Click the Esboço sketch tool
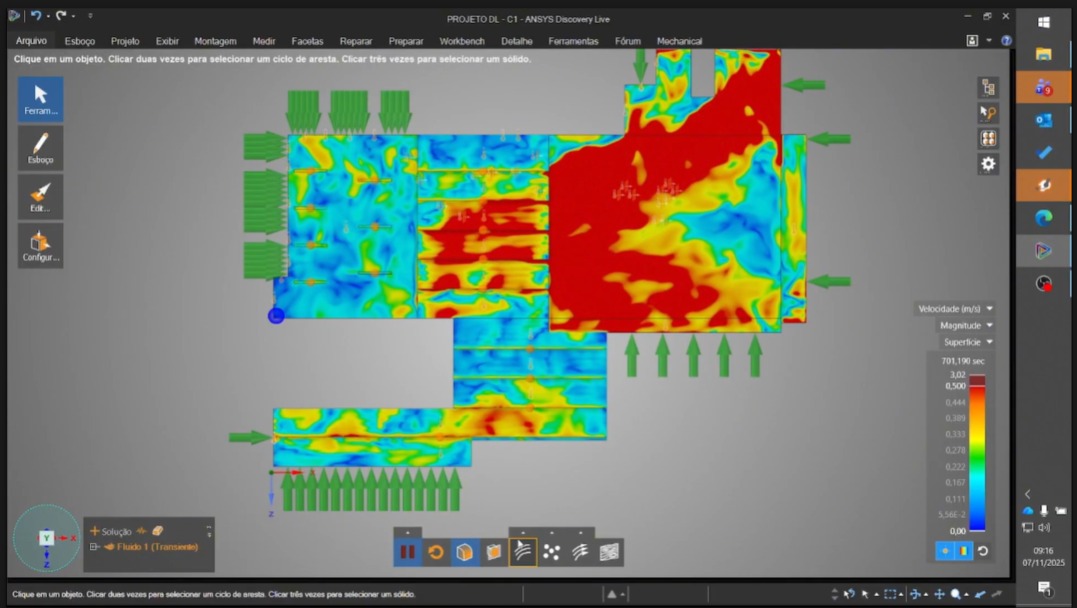Viewport: 1077px width, 608px height. pyautogui.click(x=40, y=148)
